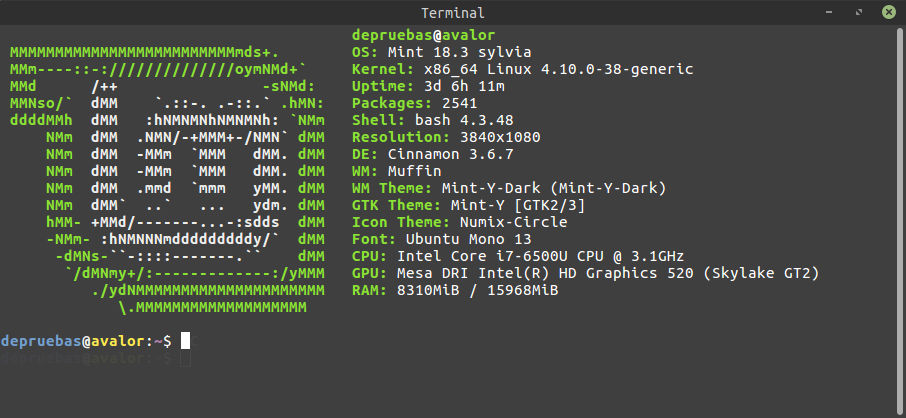The height and width of the screenshot is (418, 906).
Task: Click the Kernel: x86_64 Linux 4.10.0-38-generic line
Action: click(x=522, y=70)
